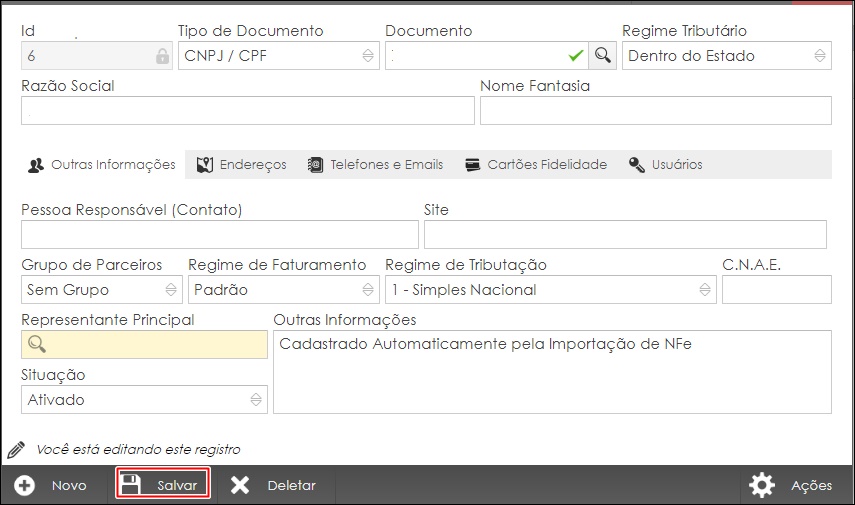Click the lock icon in Id field
Viewport: 855px width, 505px height.
162,56
